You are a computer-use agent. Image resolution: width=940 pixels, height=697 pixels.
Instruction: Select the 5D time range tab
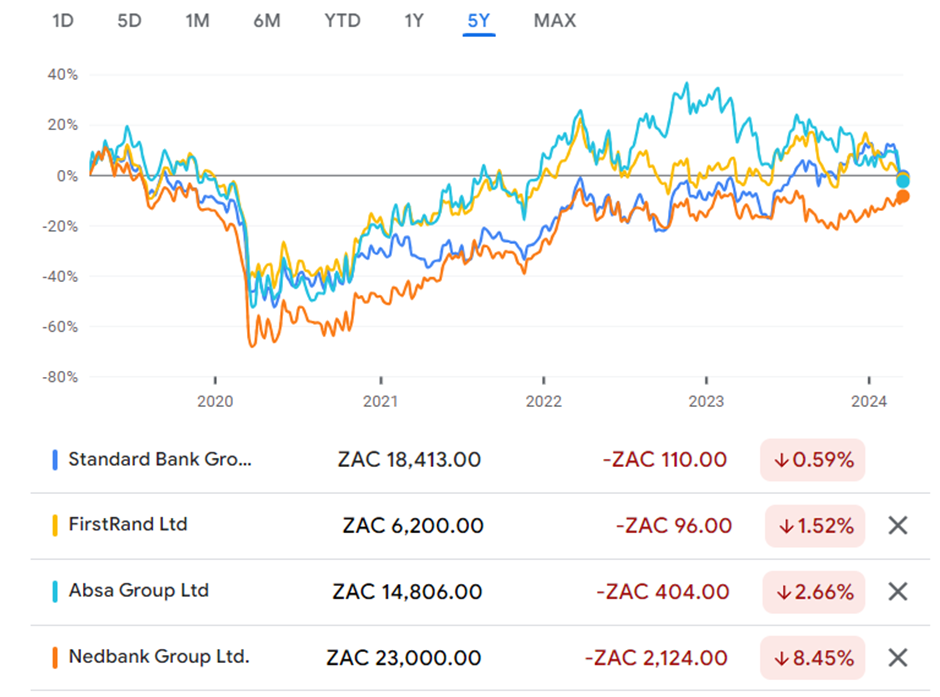[x=130, y=20]
